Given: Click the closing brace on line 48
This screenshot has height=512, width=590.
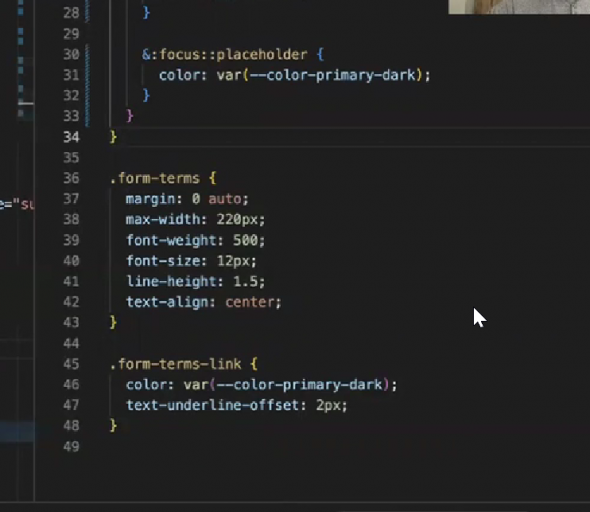Looking at the screenshot, I should 113,426.
